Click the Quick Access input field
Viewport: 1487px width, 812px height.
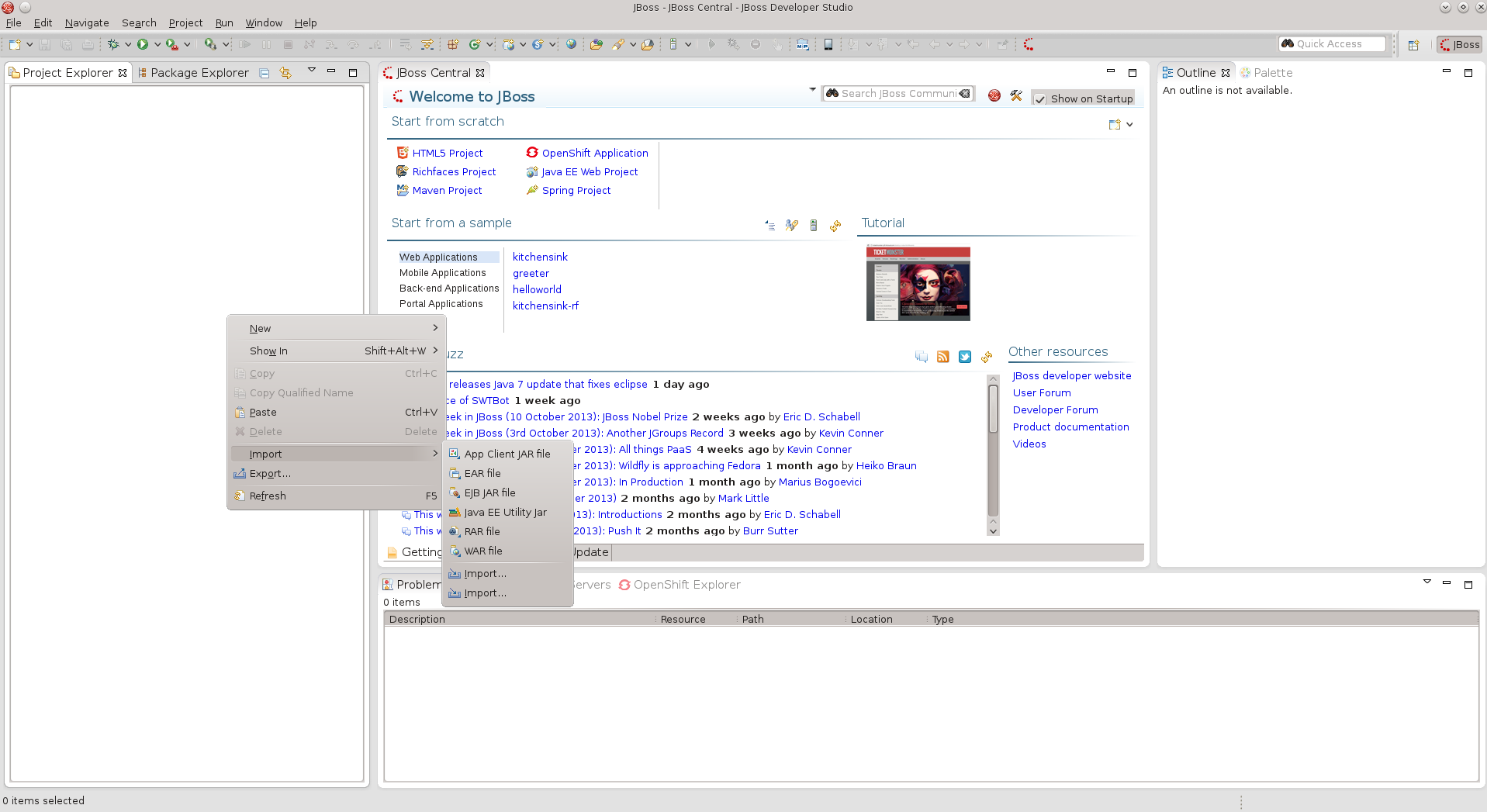coord(1333,44)
